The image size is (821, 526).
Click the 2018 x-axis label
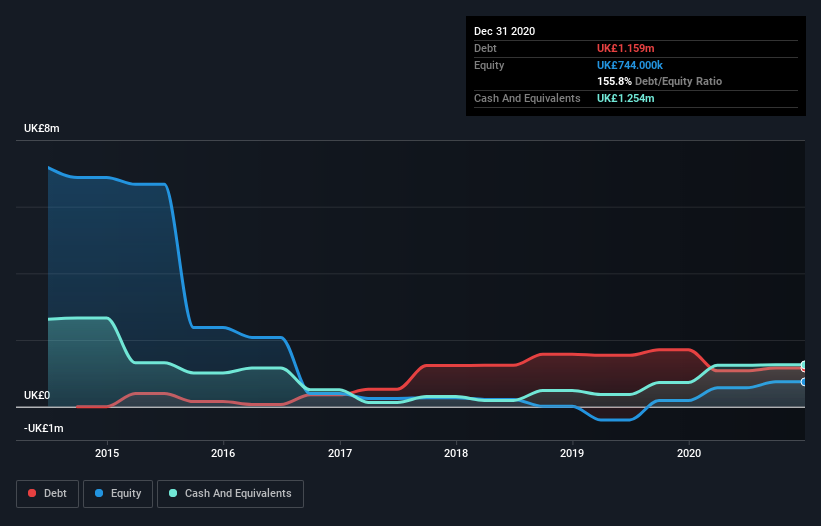click(x=456, y=453)
